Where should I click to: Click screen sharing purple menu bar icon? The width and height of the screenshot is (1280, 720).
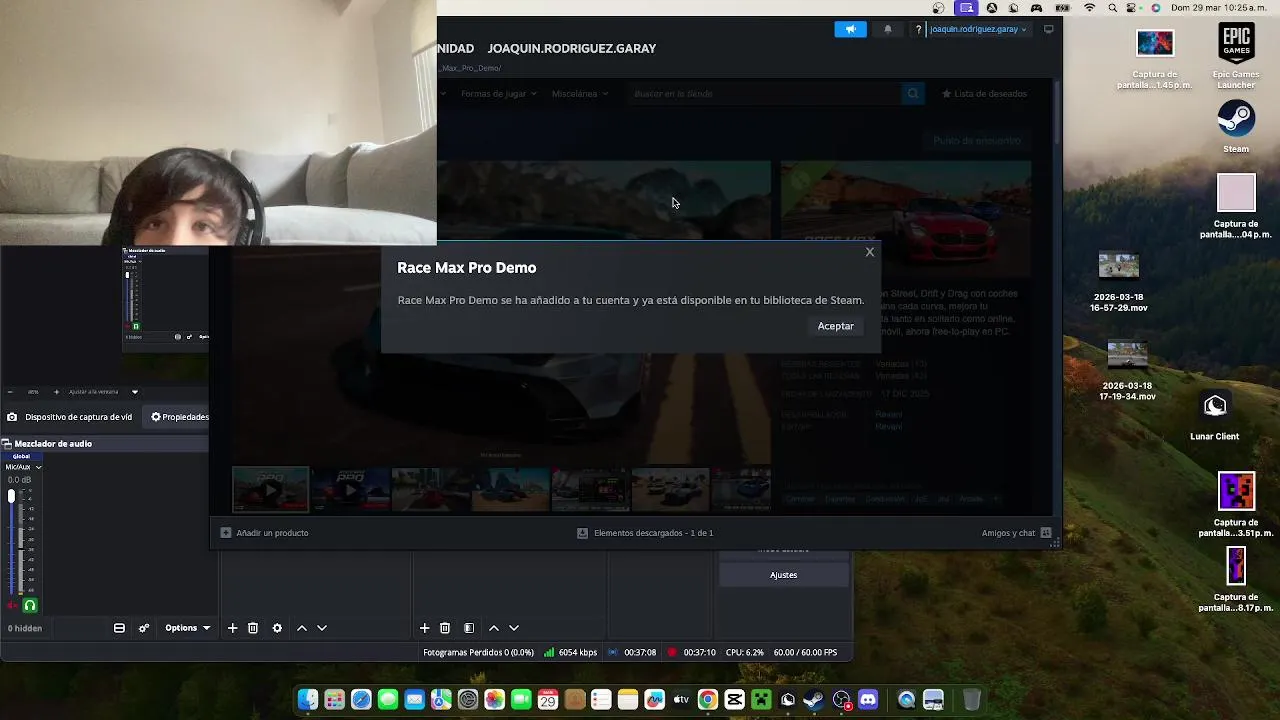click(x=965, y=7)
